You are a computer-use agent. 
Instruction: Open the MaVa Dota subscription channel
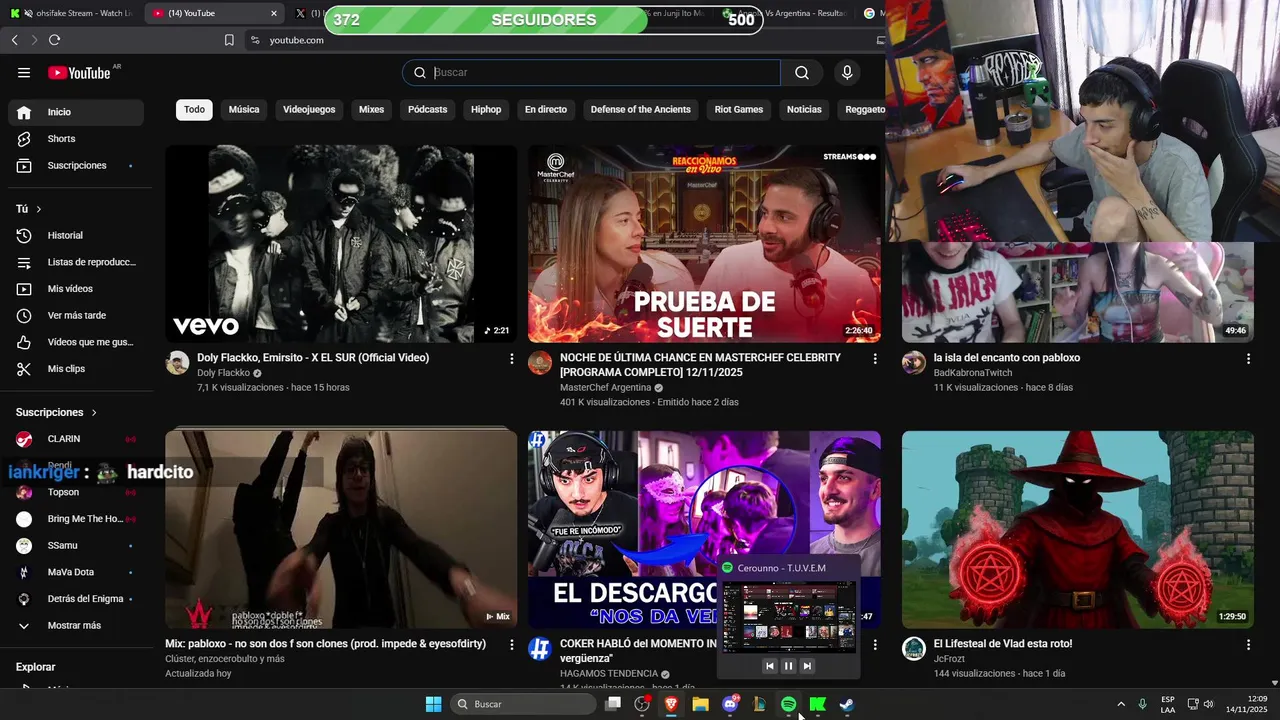pos(76,572)
